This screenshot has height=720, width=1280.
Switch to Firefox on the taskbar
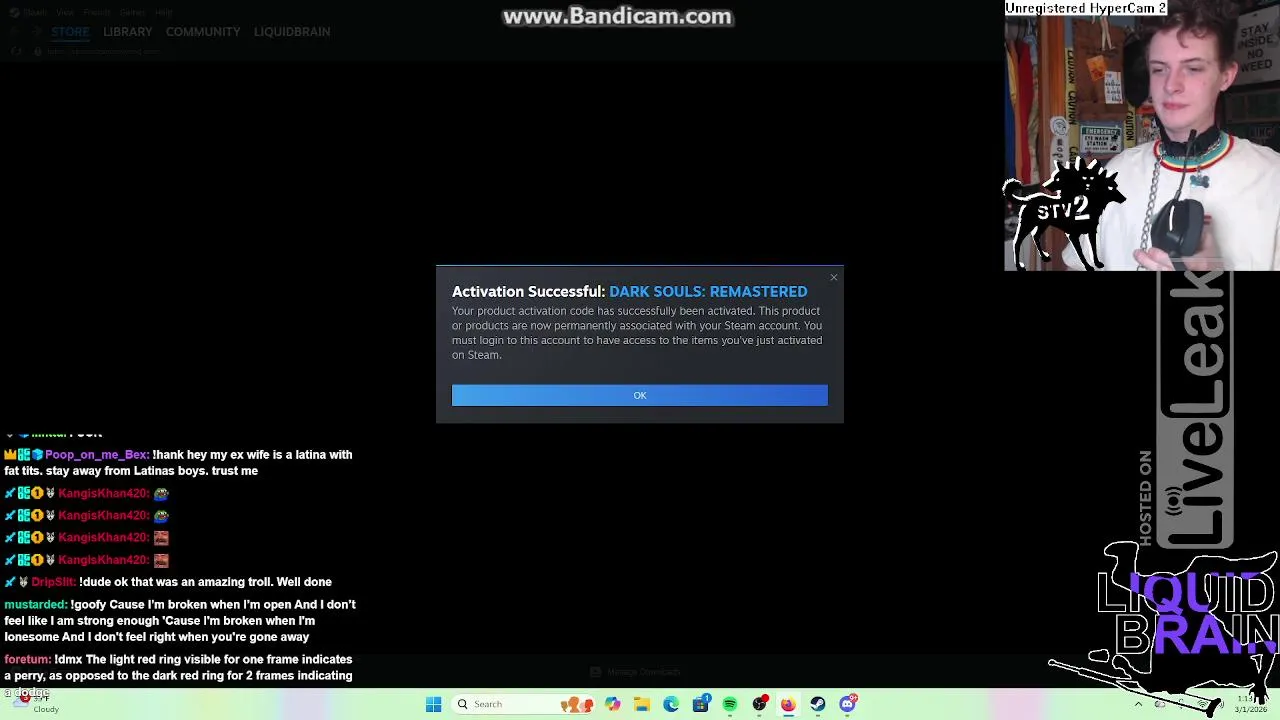pos(788,704)
